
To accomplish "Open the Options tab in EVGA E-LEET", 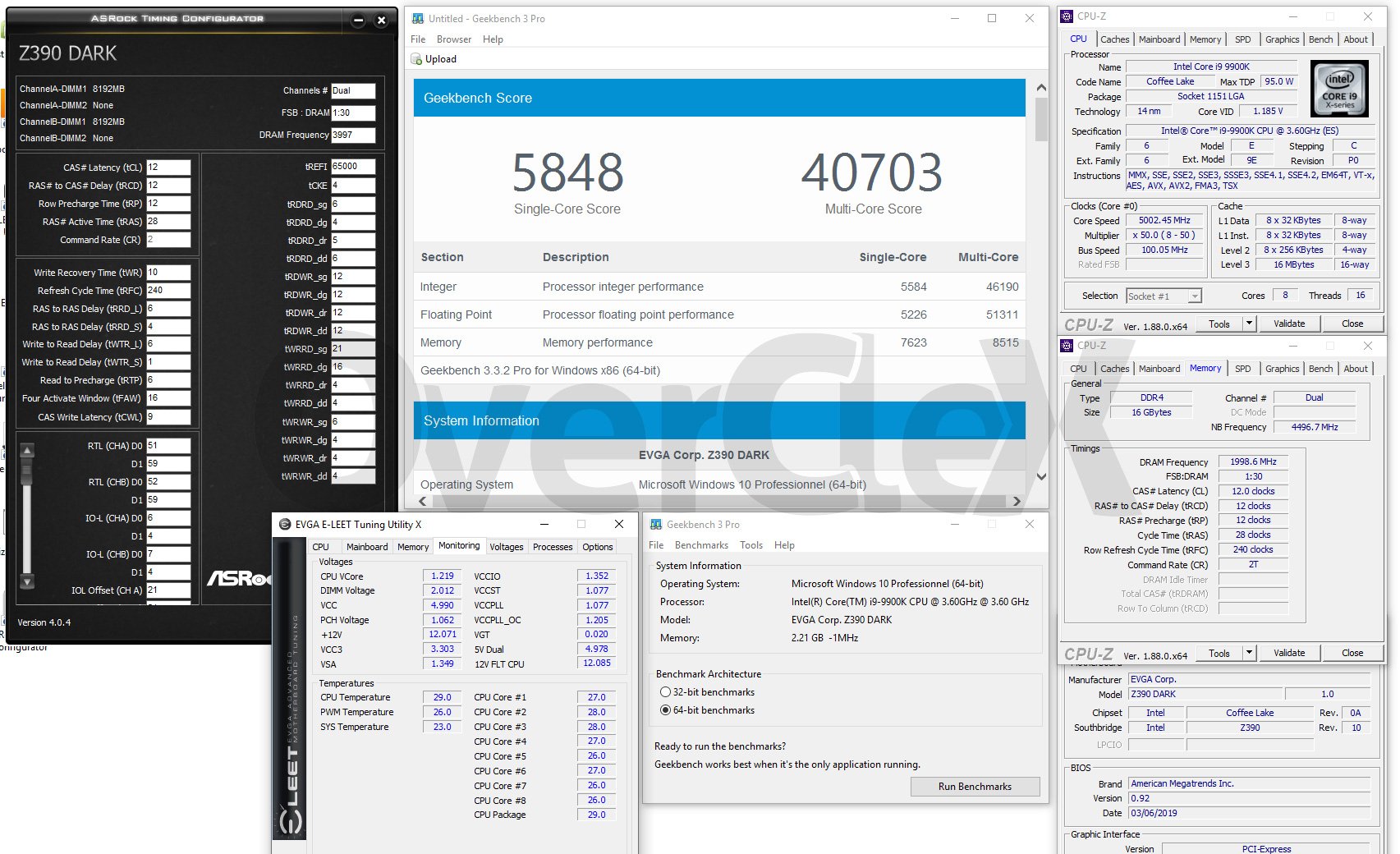I will click(598, 547).
